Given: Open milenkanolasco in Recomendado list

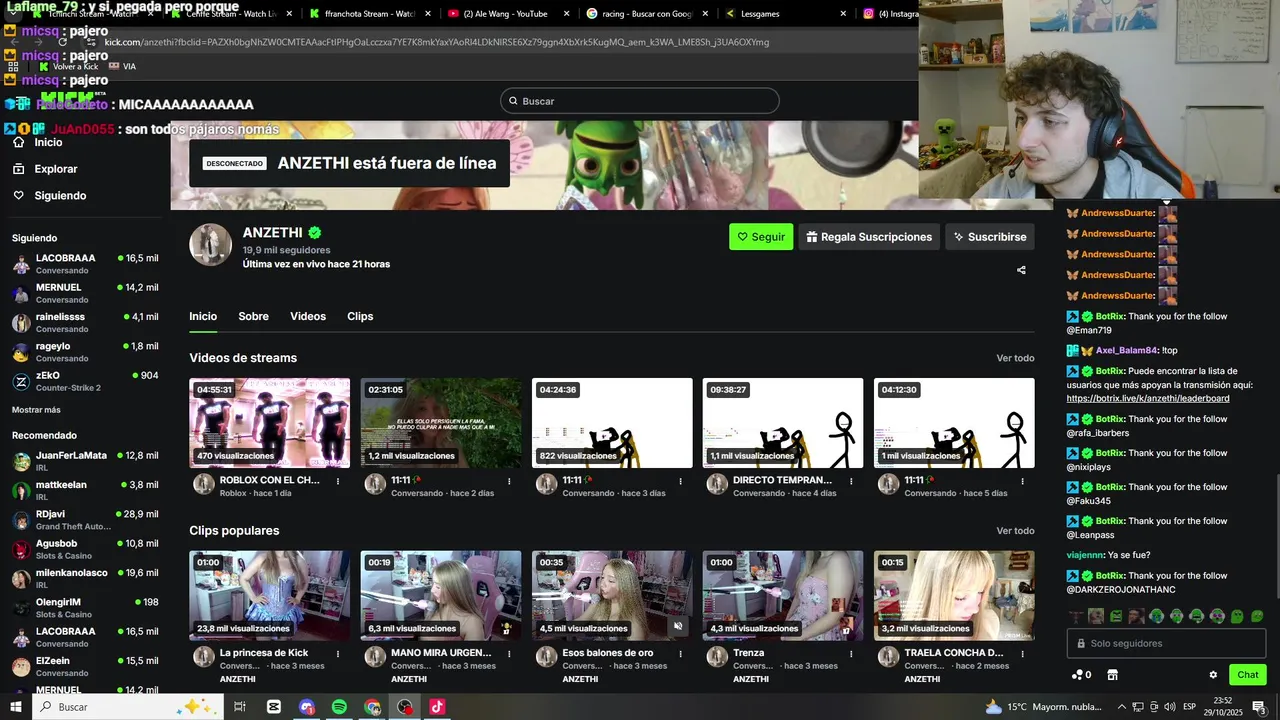Looking at the screenshot, I should (85, 579).
